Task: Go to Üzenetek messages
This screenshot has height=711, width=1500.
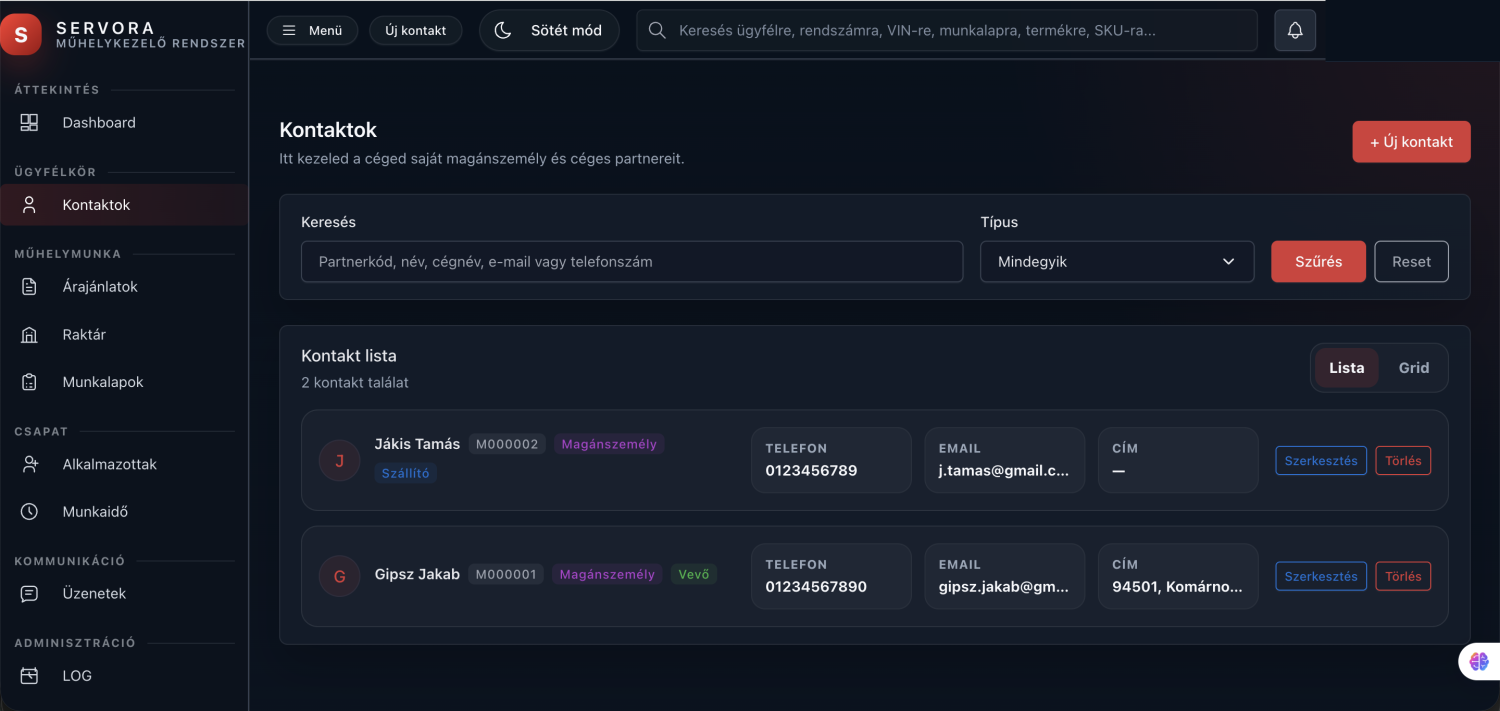Action: click(124, 594)
